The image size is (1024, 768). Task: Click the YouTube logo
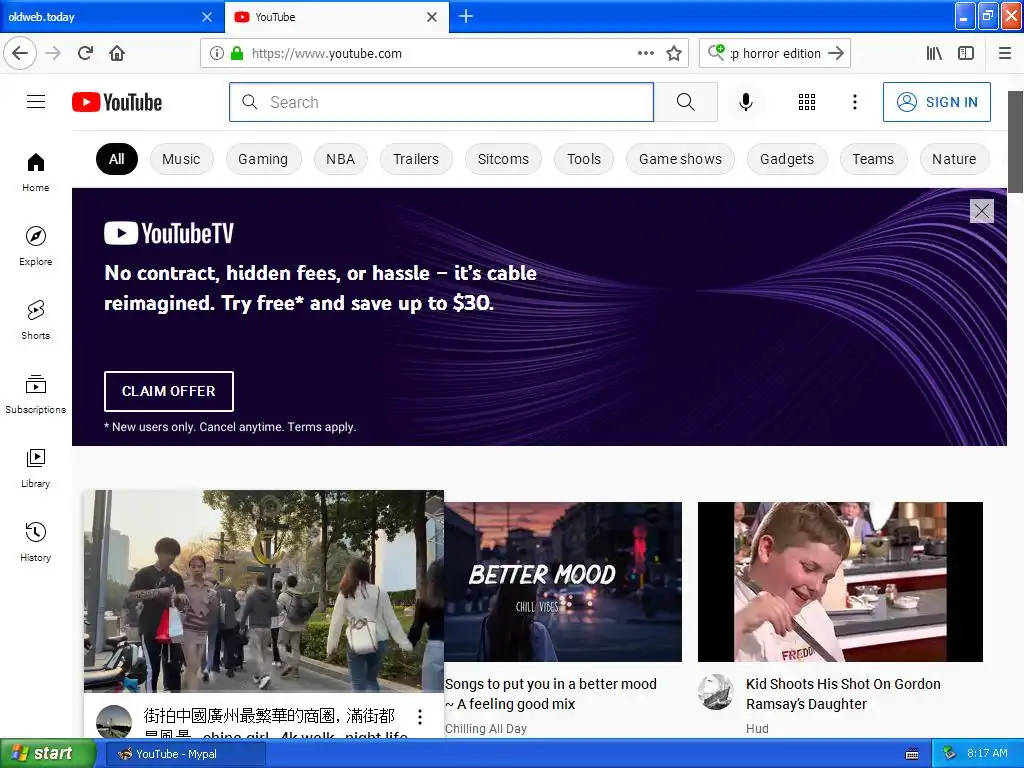point(117,102)
